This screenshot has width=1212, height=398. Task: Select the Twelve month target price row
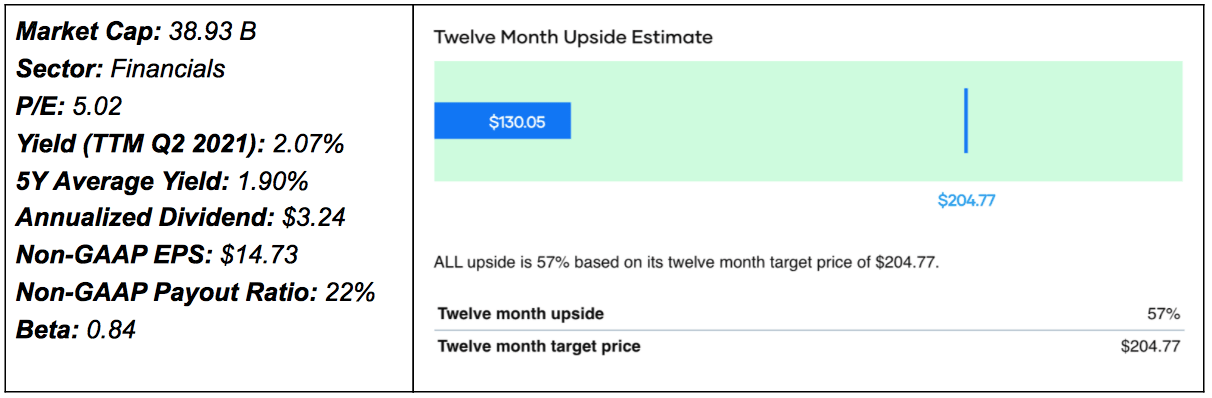click(x=809, y=347)
